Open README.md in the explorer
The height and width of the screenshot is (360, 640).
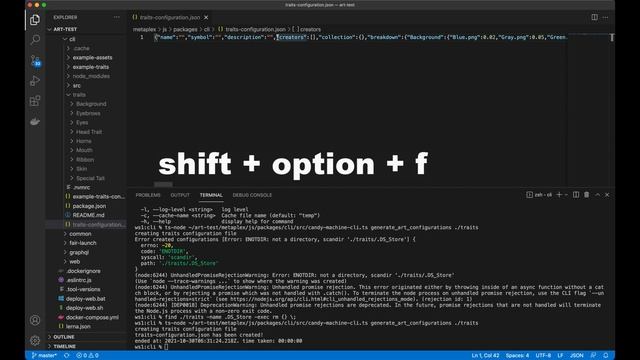tap(86, 215)
